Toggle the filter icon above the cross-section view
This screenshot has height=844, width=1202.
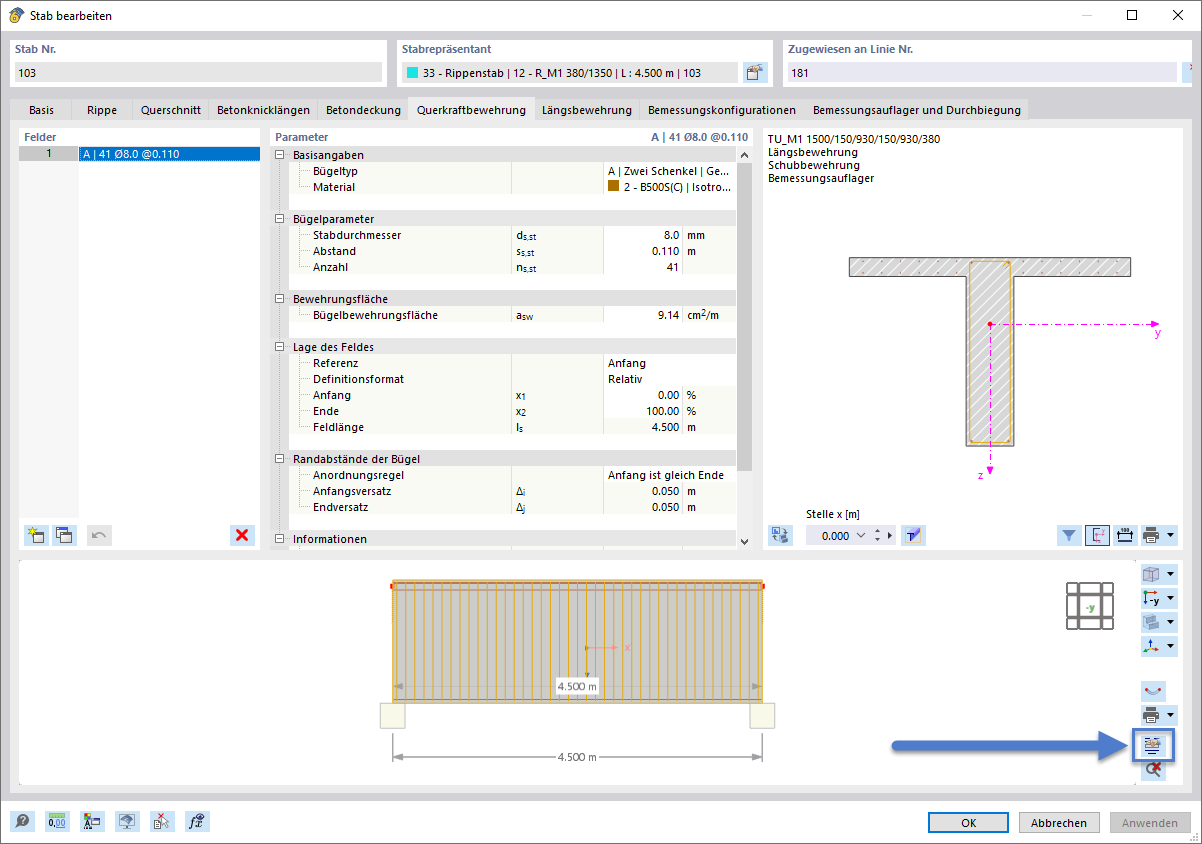click(x=1069, y=535)
